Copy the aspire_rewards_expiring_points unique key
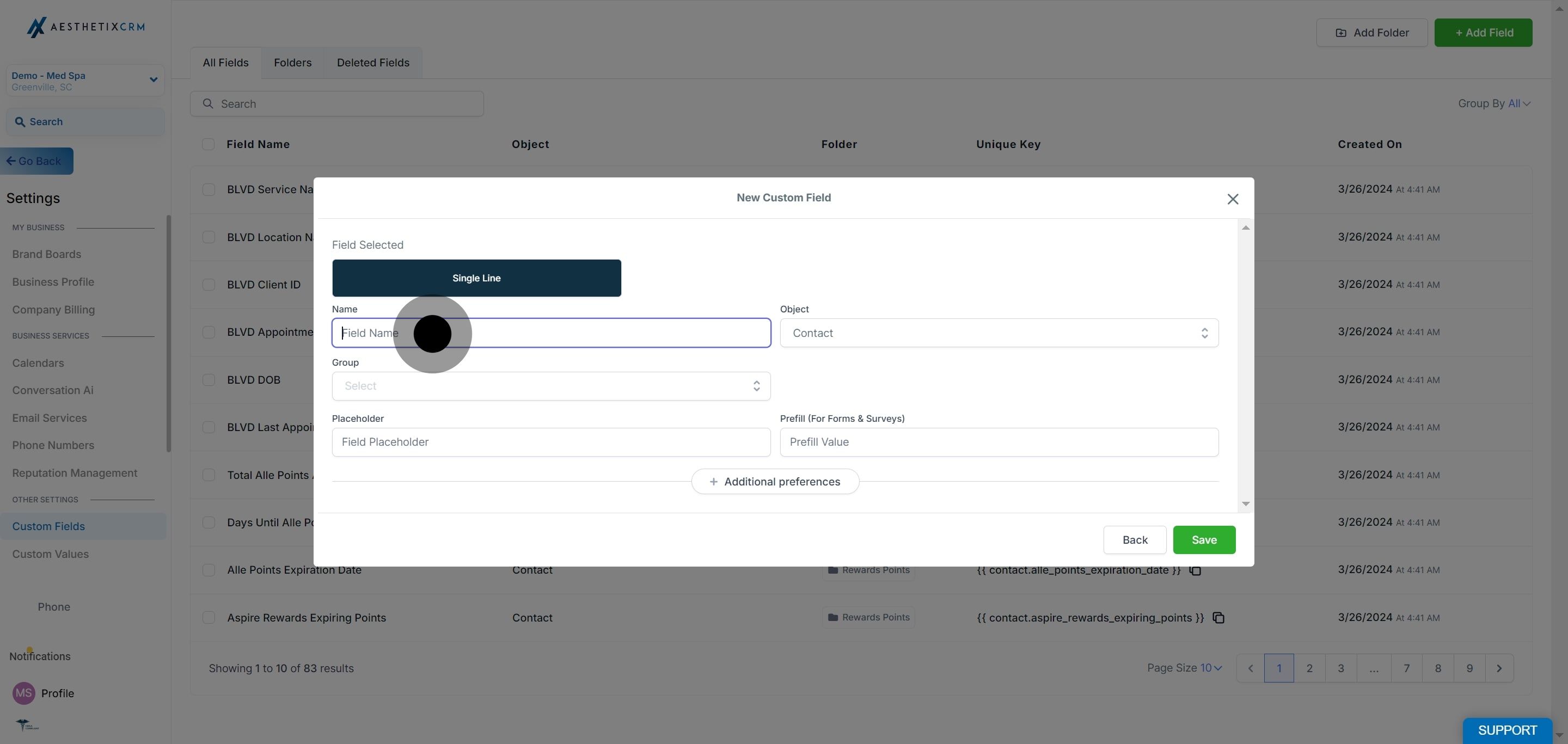The image size is (1568, 744). (x=1218, y=618)
